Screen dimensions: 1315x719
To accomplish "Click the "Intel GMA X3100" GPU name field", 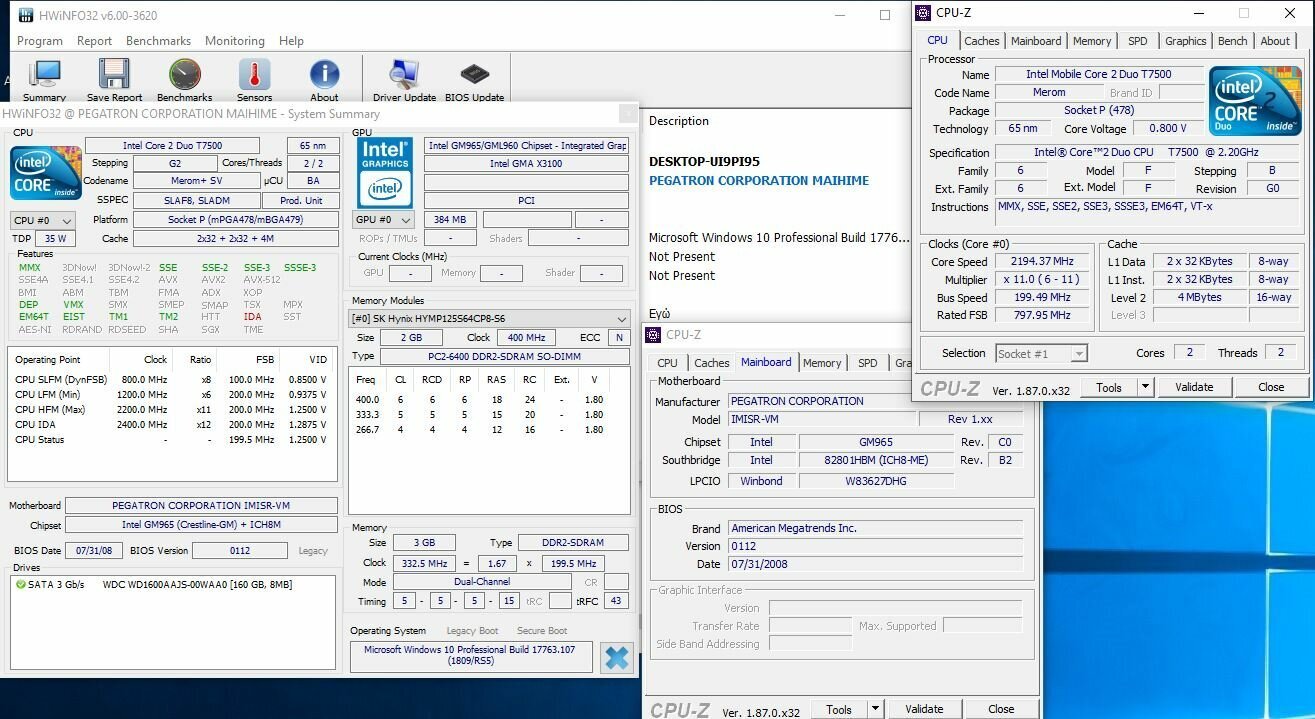I will (526, 163).
